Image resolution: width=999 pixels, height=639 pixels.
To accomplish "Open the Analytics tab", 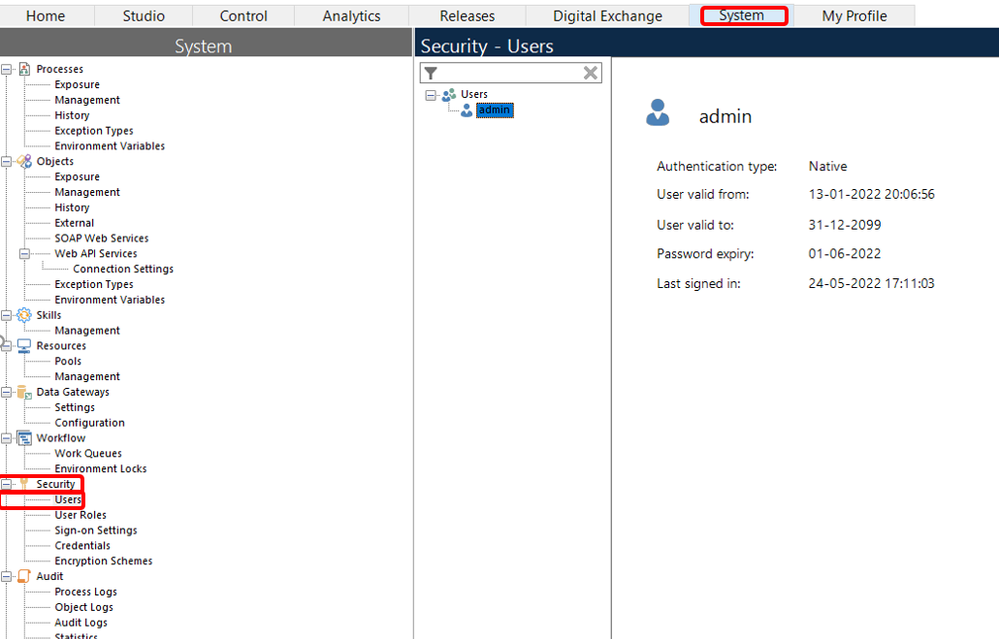I will coord(351,16).
